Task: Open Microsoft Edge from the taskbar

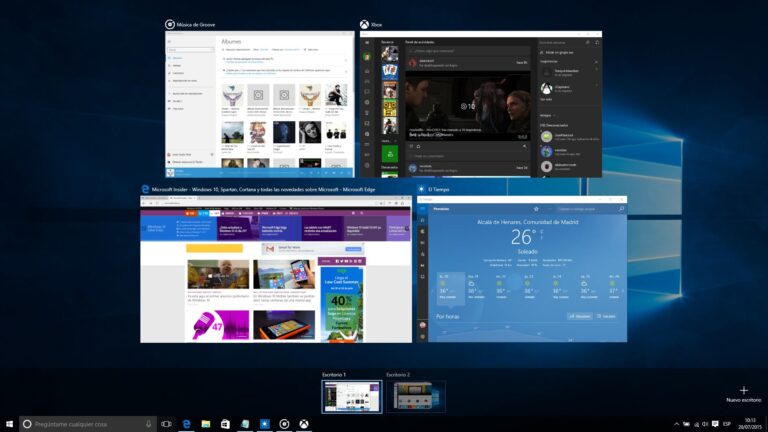Action: click(186, 424)
